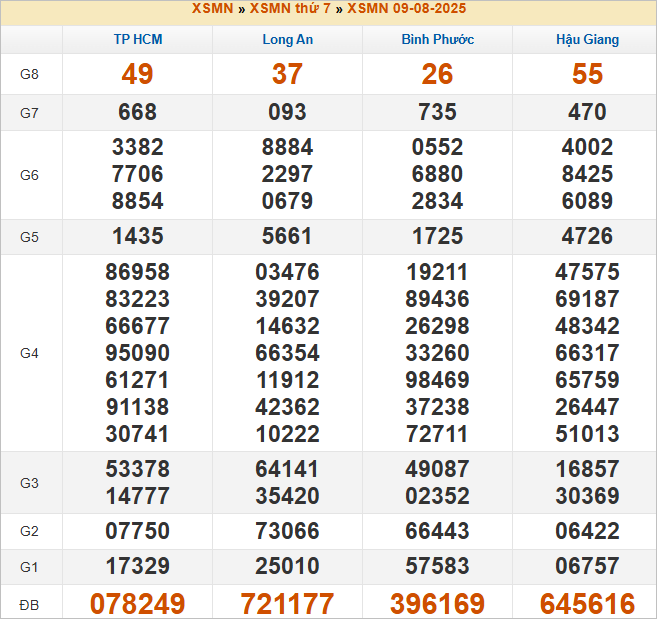Select Long An special prize 721177
Screen dimensions: 657x619
click(x=287, y=604)
